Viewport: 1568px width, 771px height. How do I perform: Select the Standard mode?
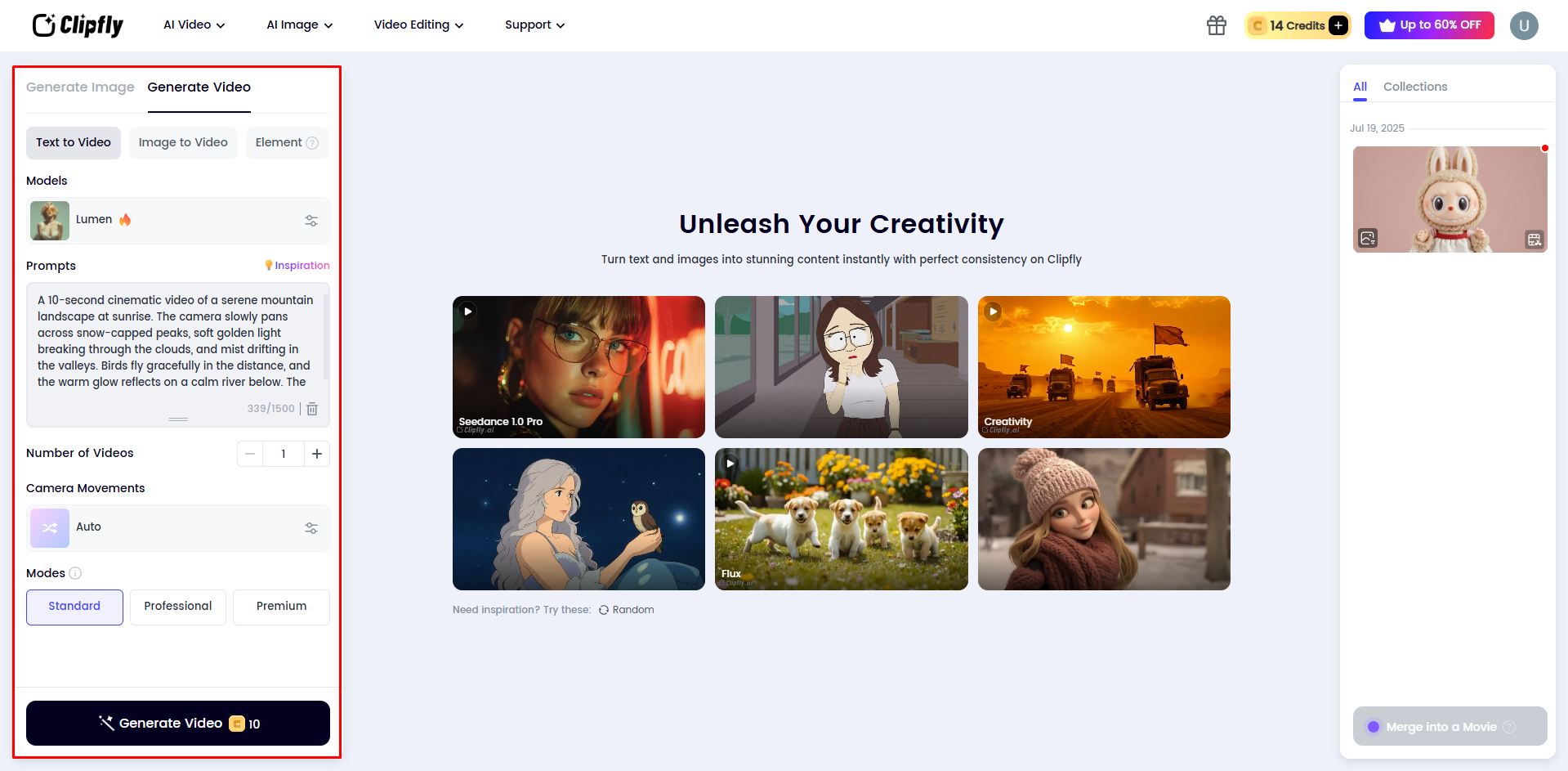(74, 607)
